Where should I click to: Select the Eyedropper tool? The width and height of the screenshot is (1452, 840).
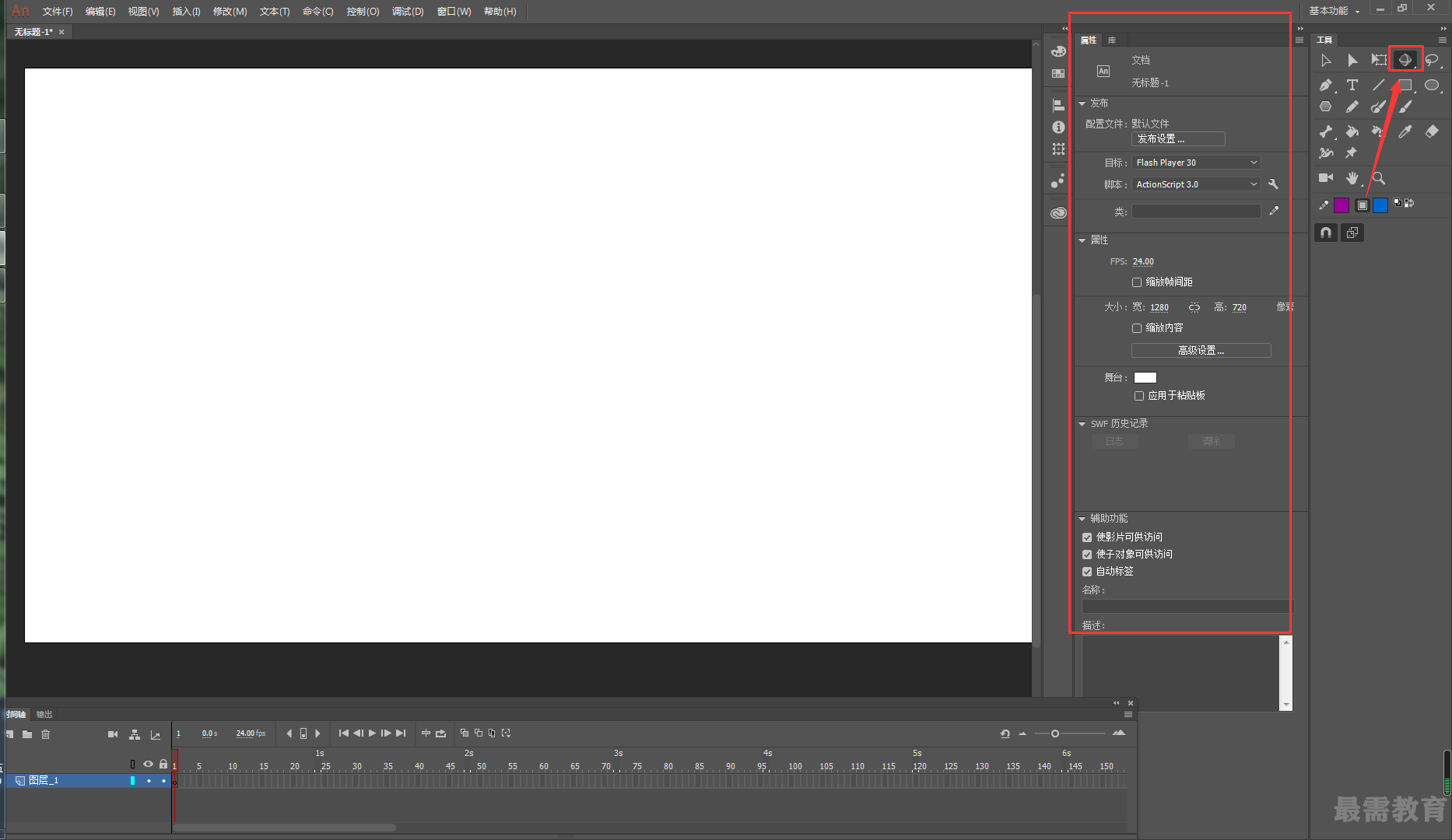[1405, 131]
